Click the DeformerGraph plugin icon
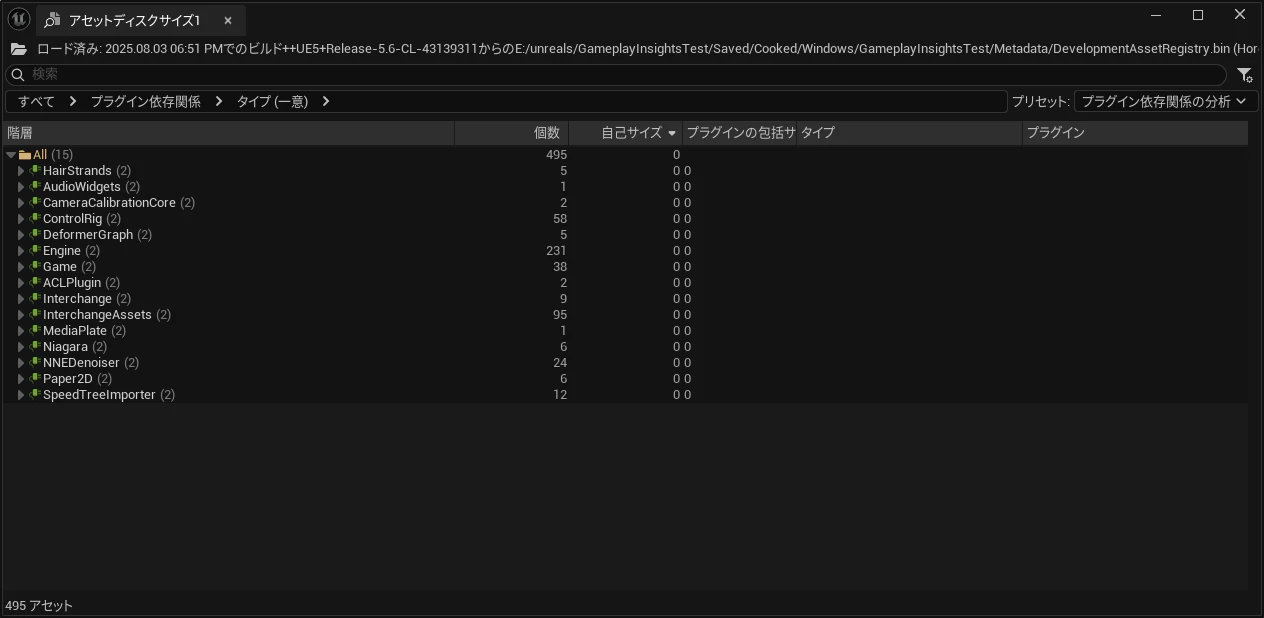 [35, 235]
